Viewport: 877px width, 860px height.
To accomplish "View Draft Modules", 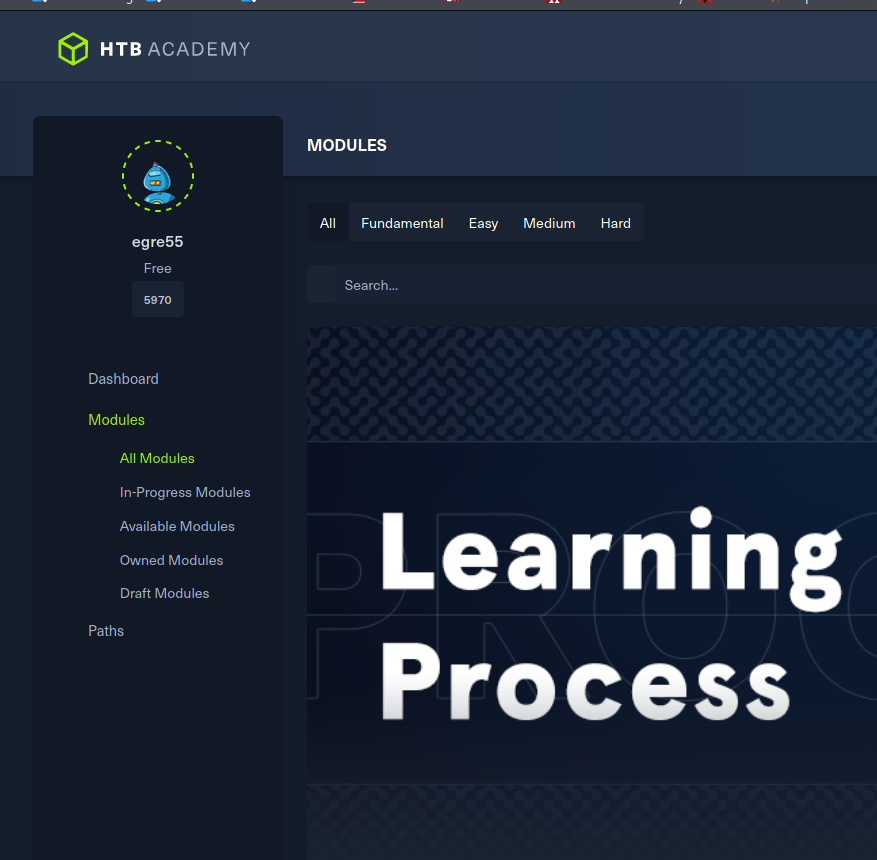I will coord(164,593).
